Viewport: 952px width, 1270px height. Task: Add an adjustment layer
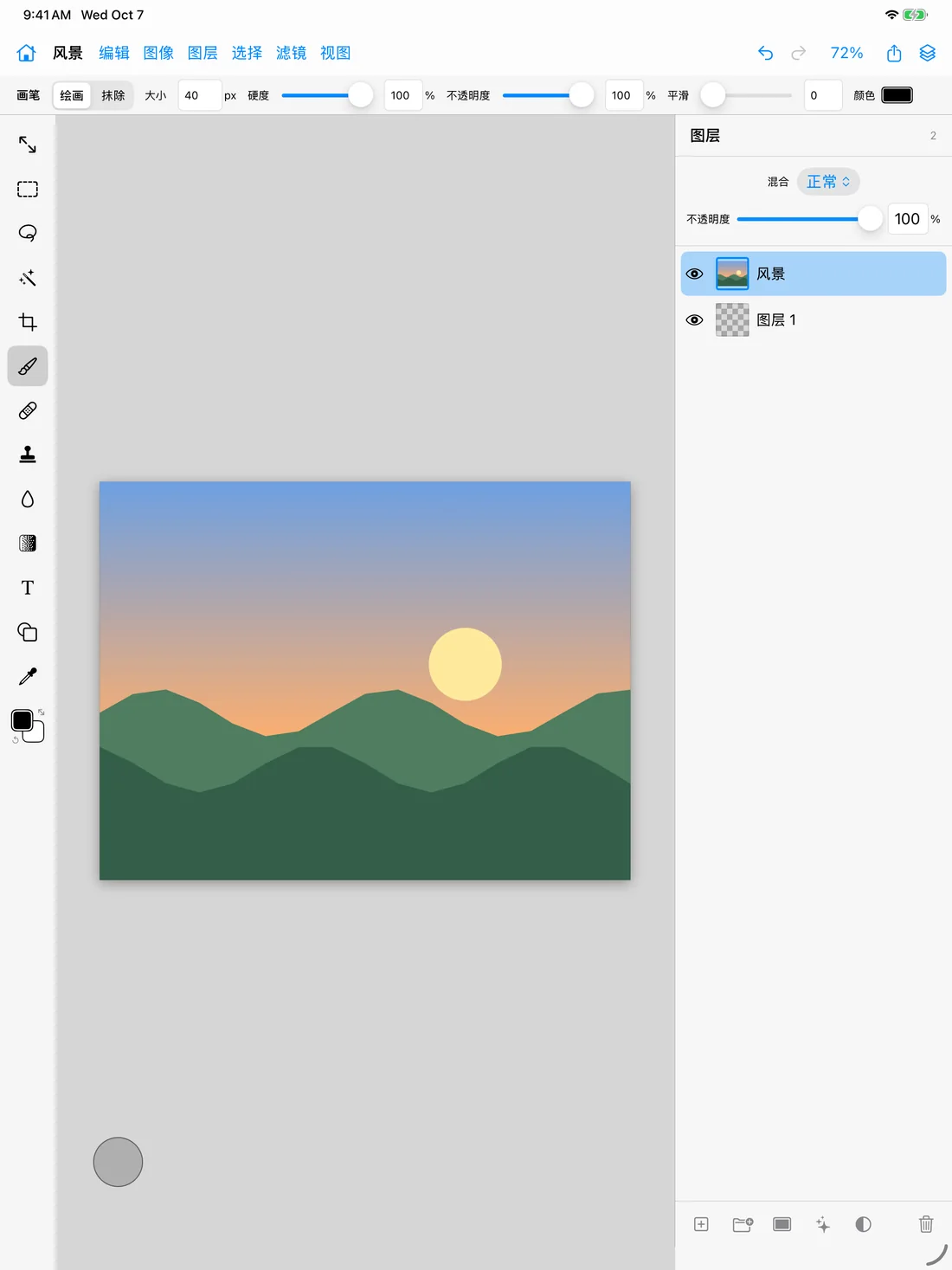click(863, 1224)
